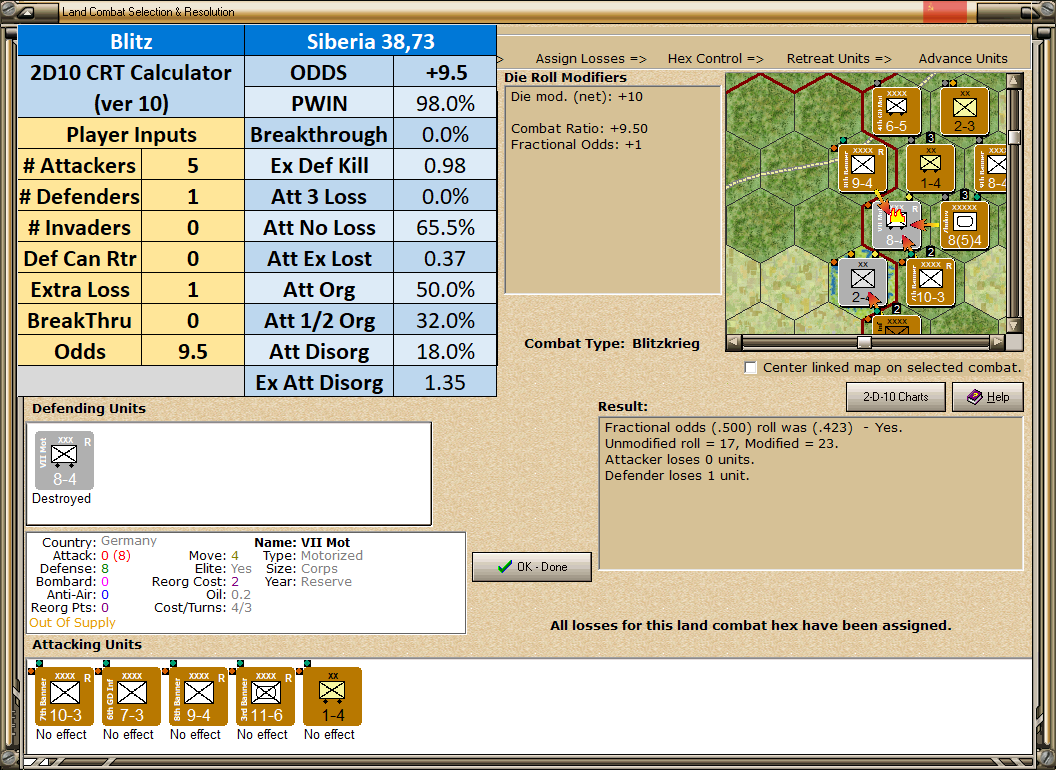Open the Advance Units step tab
This screenshot has width=1056, height=770.
click(x=963, y=59)
